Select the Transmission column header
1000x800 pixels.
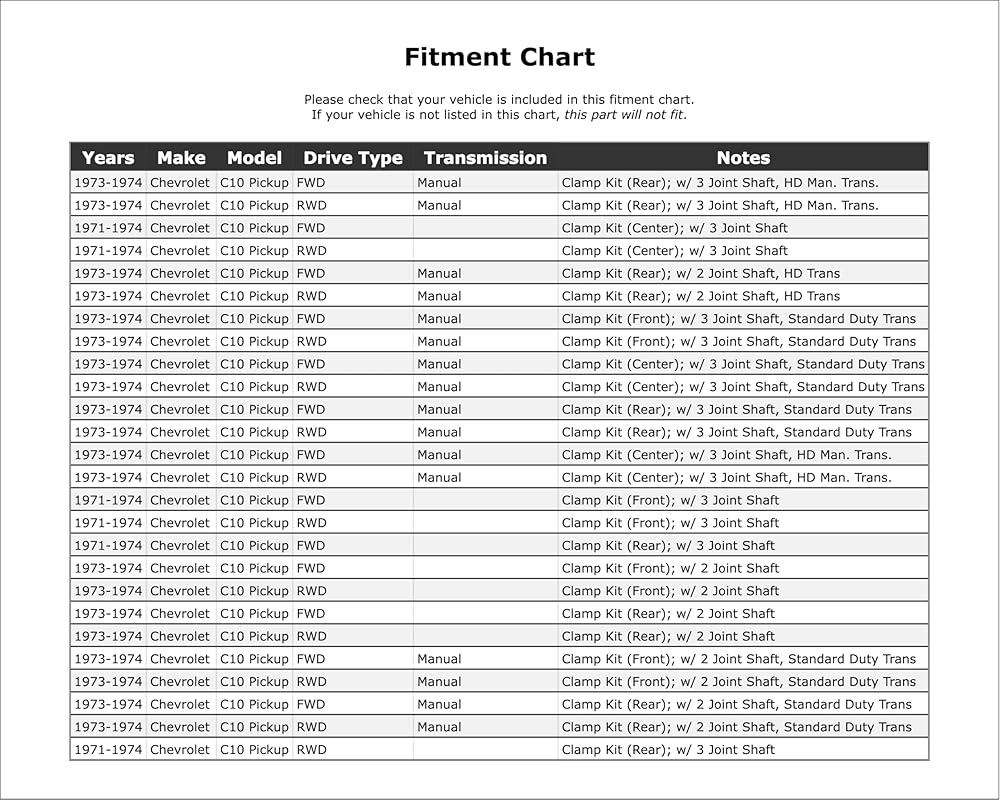(x=485, y=158)
